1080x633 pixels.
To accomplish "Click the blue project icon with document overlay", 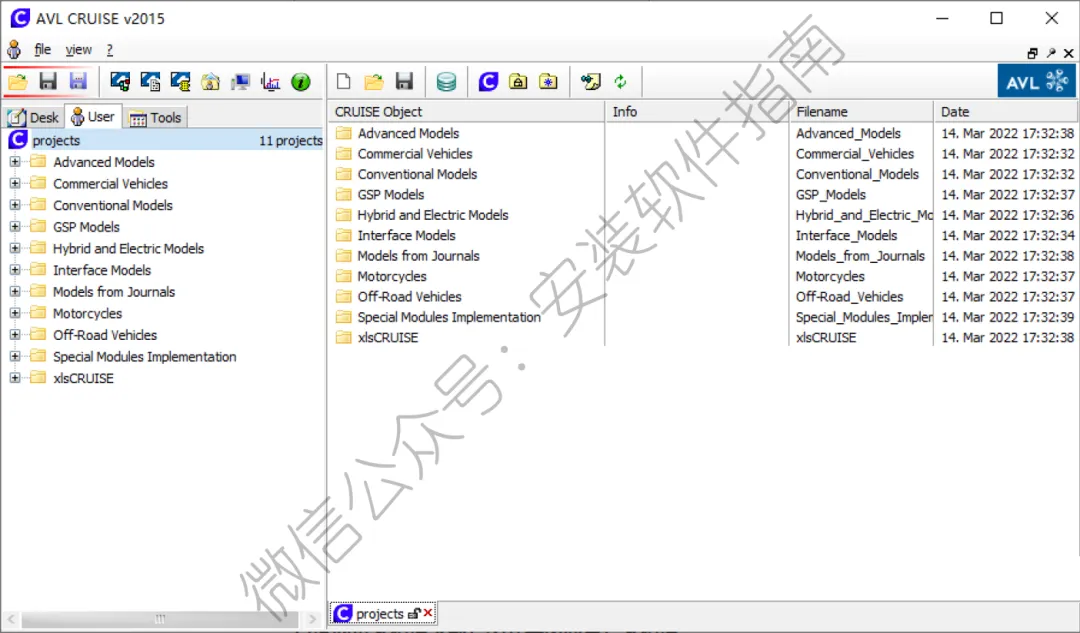I will 150,82.
